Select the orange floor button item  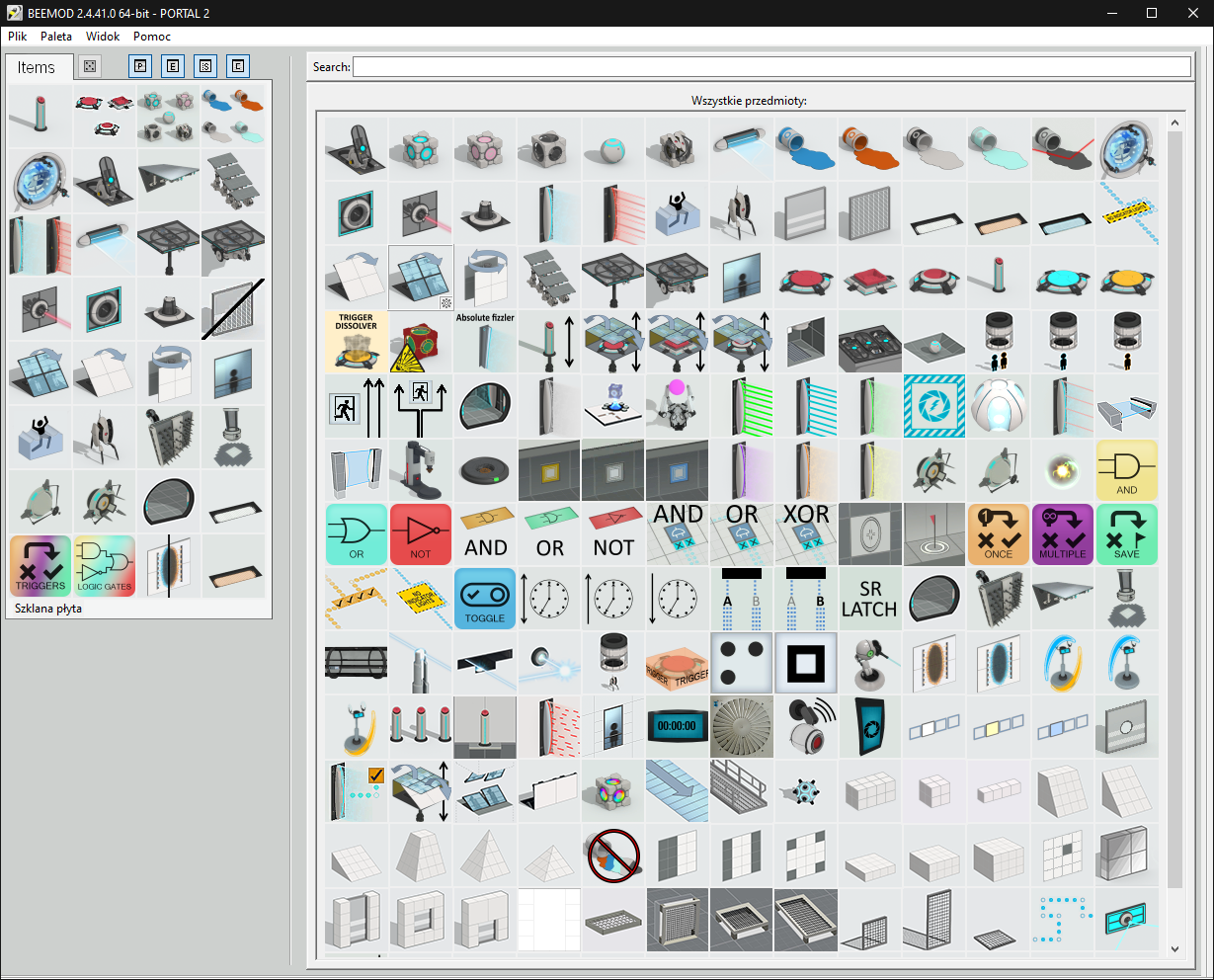(1127, 278)
